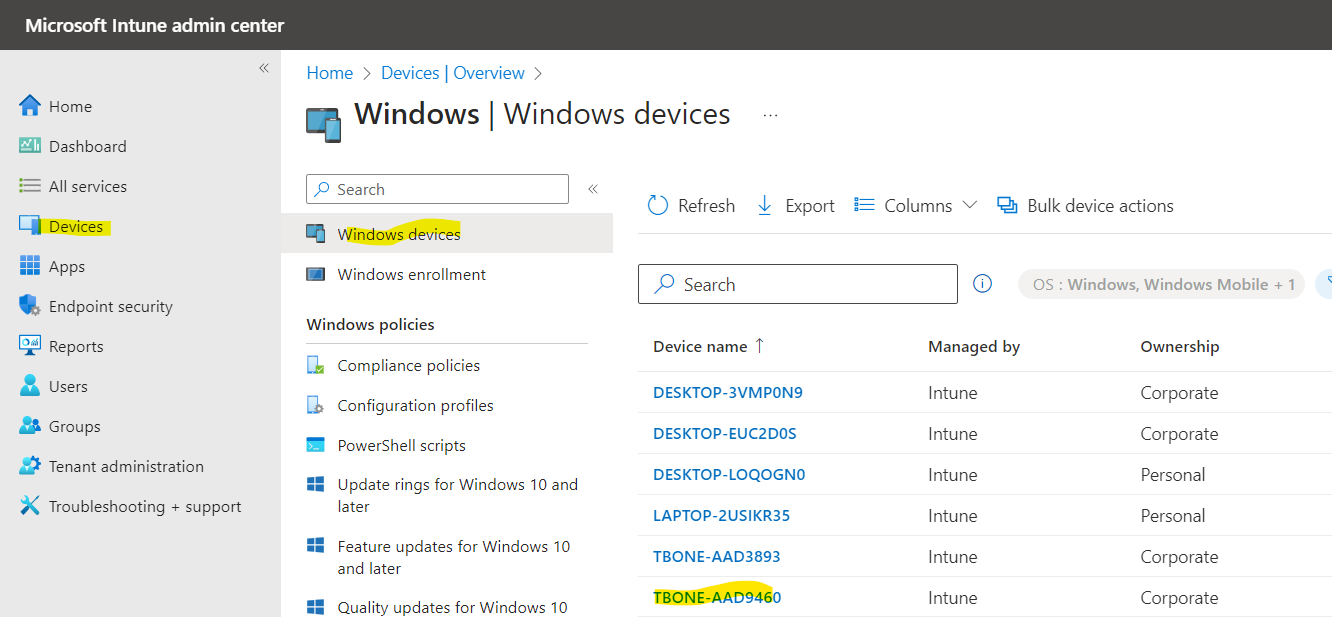Collapse the left navigation with the double chevron
This screenshot has height=617, width=1332.
264,68
